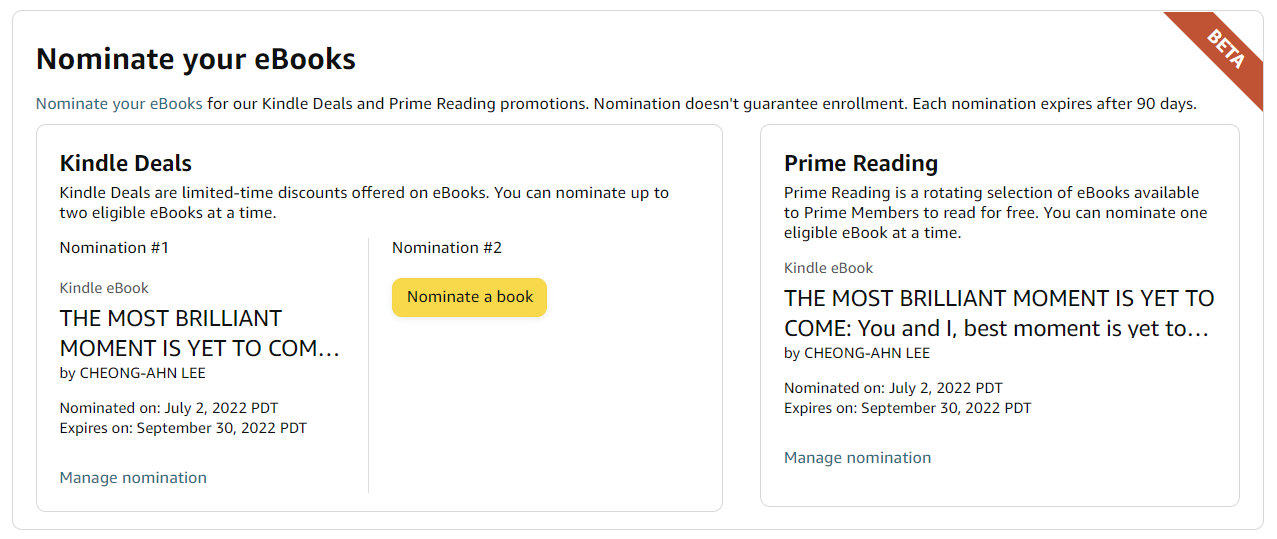This screenshot has height=539, width=1277.
Task: Click the Kindle Deals "Expires on" date
Action: 183,428
